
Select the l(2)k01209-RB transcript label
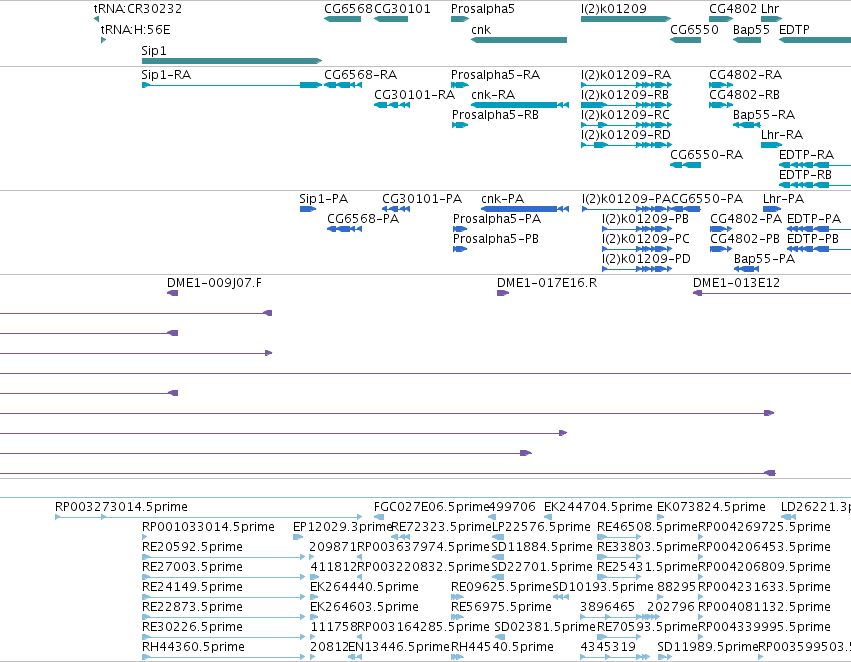625,95
